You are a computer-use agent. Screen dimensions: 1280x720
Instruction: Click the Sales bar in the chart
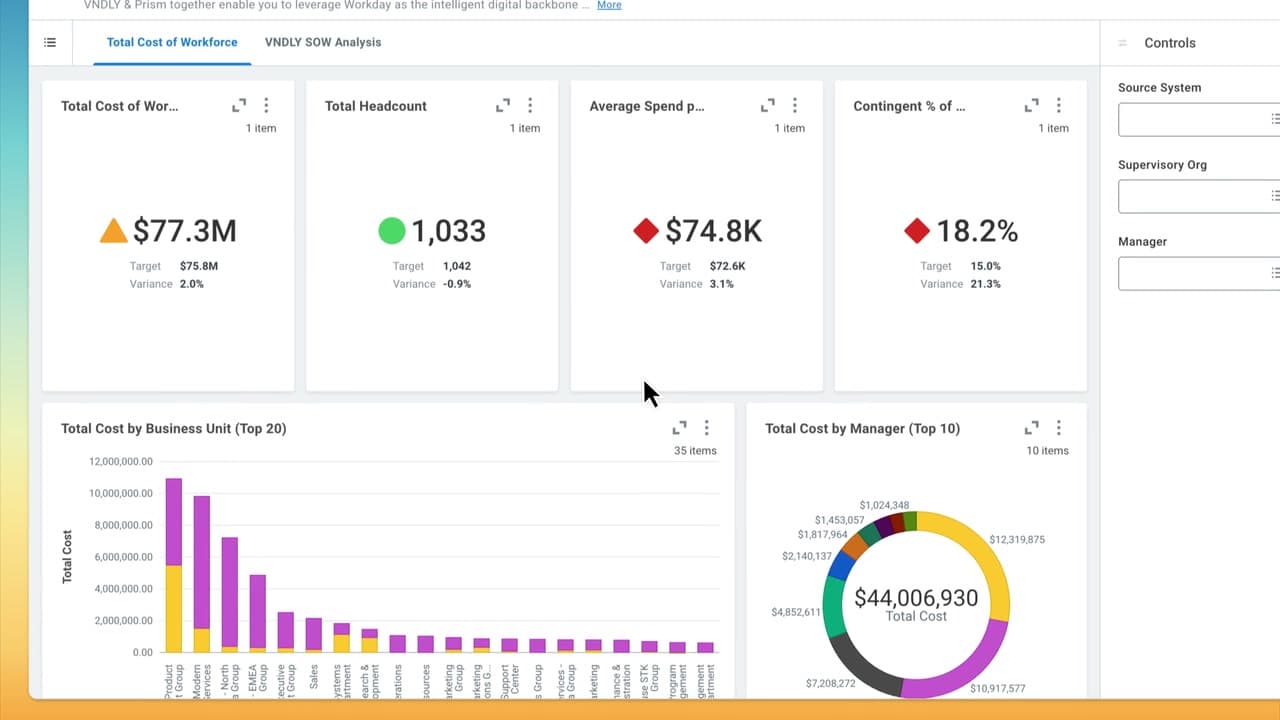(x=314, y=635)
